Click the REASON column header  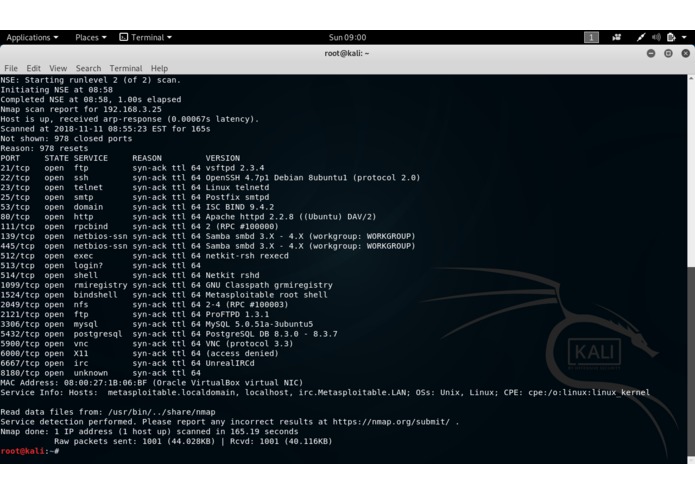147,158
